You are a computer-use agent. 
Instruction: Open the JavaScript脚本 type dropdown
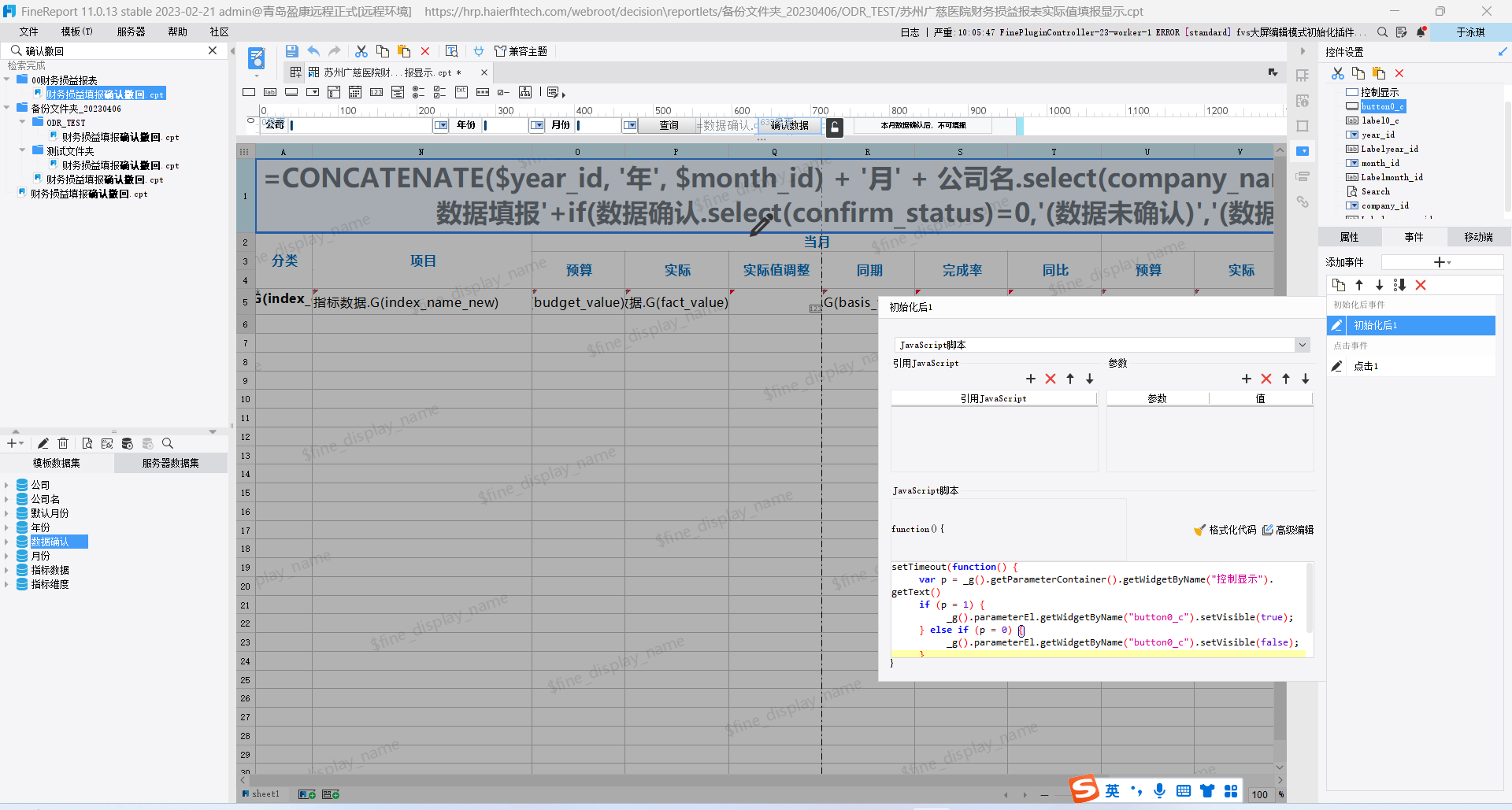pyautogui.click(x=1303, y=345)
